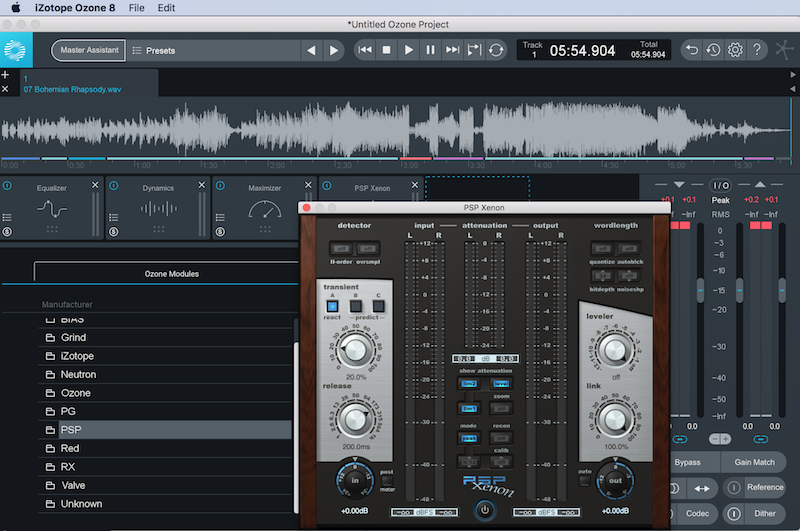Expand the Unknown manufacturer folder
The height and width of the screenshot is (531, 800).
[164, 504]
